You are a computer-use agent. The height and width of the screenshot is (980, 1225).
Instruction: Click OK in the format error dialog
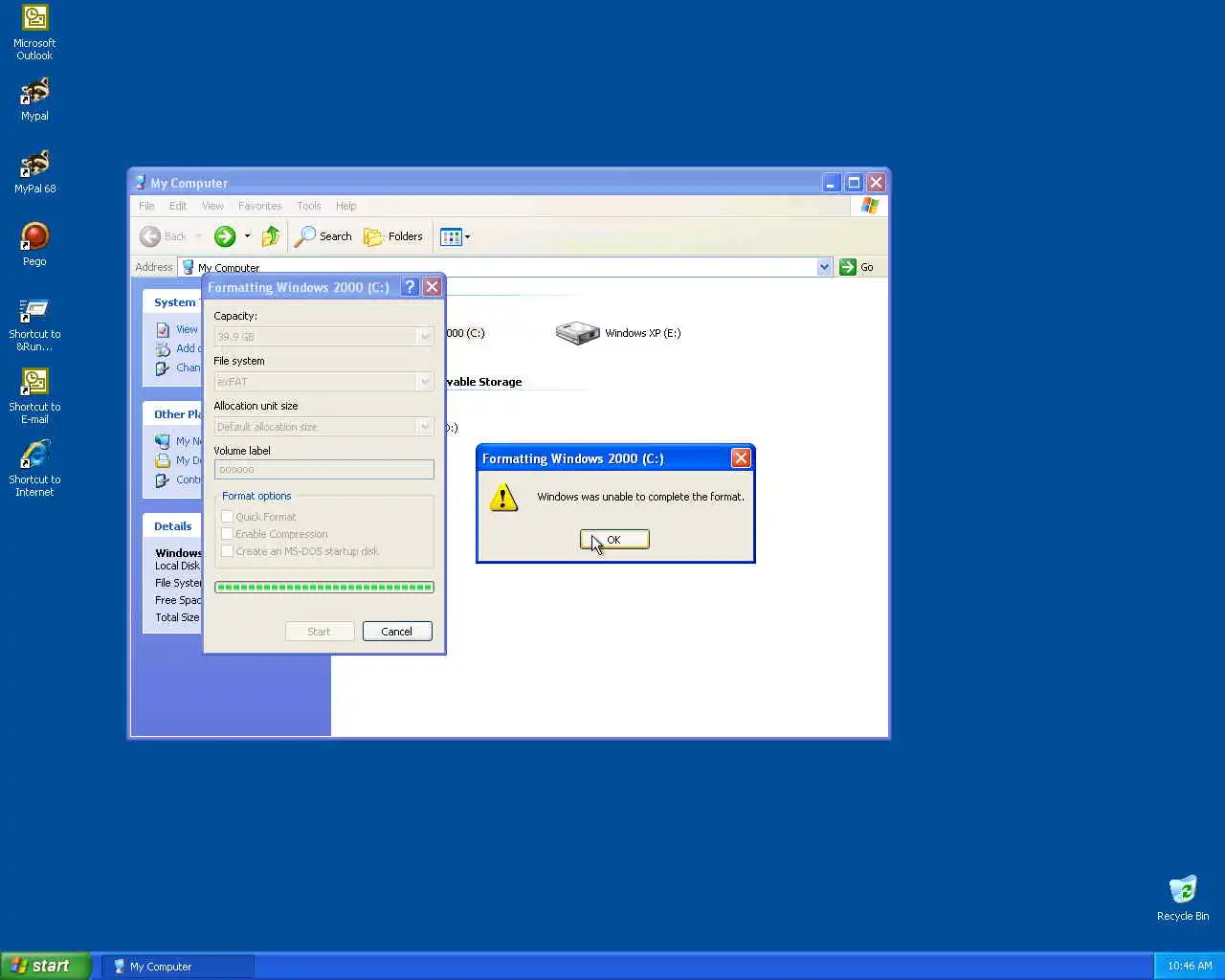pyautogui.click(x=614, y=540)
